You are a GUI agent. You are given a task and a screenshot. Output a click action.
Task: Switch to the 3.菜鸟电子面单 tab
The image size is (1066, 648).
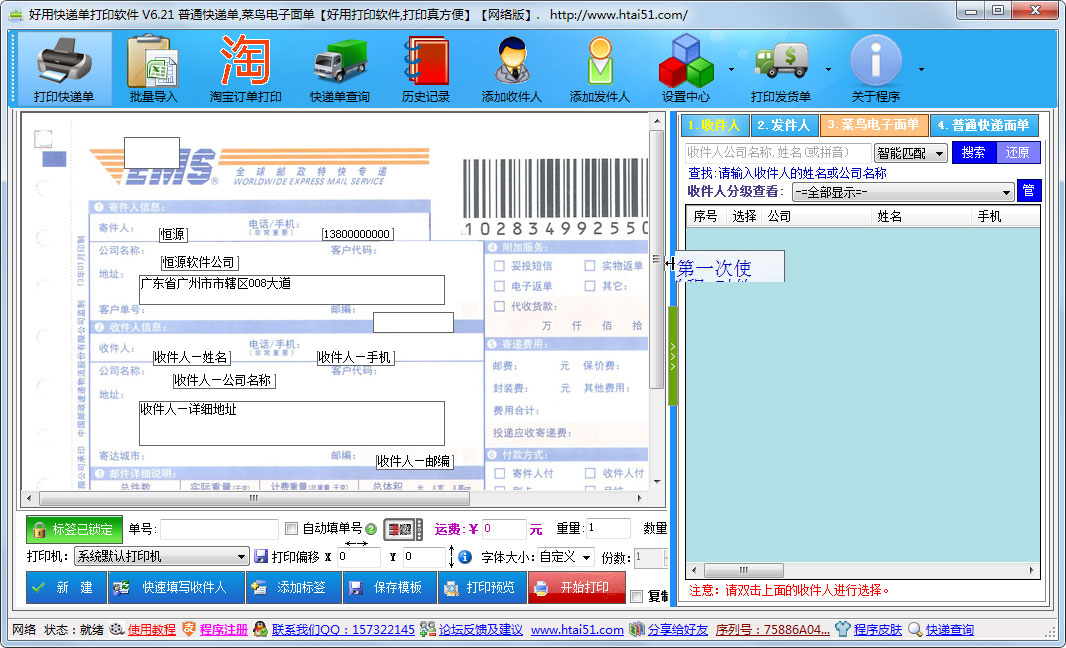[874, 125]
